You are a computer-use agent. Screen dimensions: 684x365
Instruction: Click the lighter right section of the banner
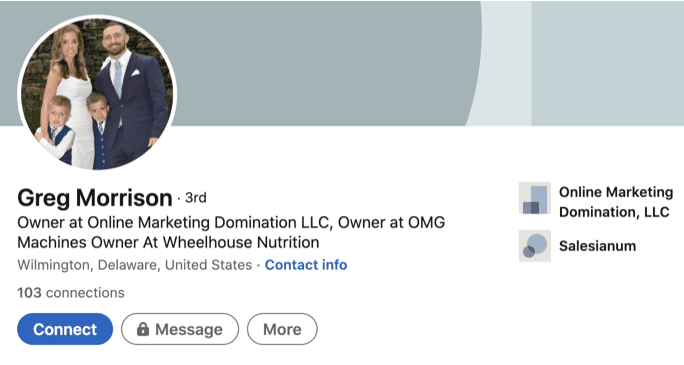click(607, 63)
